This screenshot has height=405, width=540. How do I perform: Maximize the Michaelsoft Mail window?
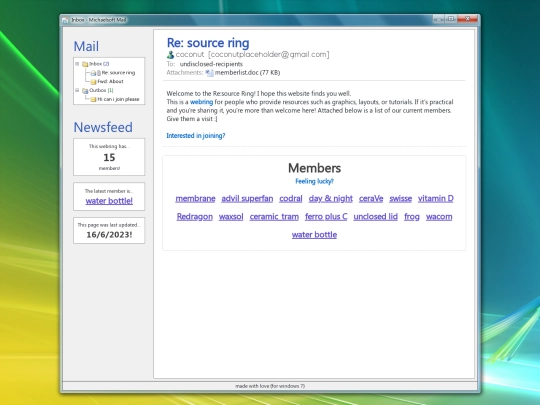pos(451,19)
